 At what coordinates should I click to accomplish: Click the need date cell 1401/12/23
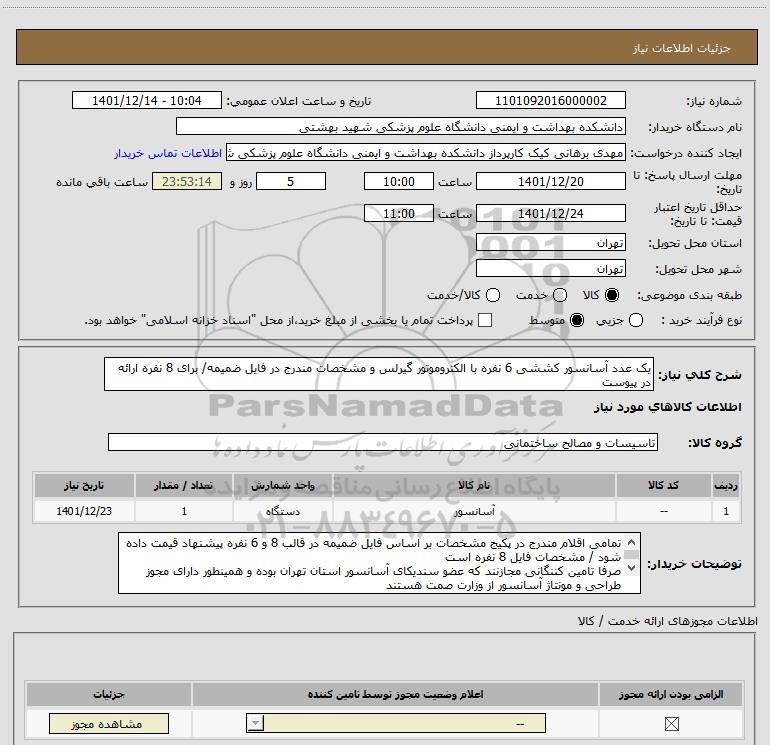click(x=84, y=511)
